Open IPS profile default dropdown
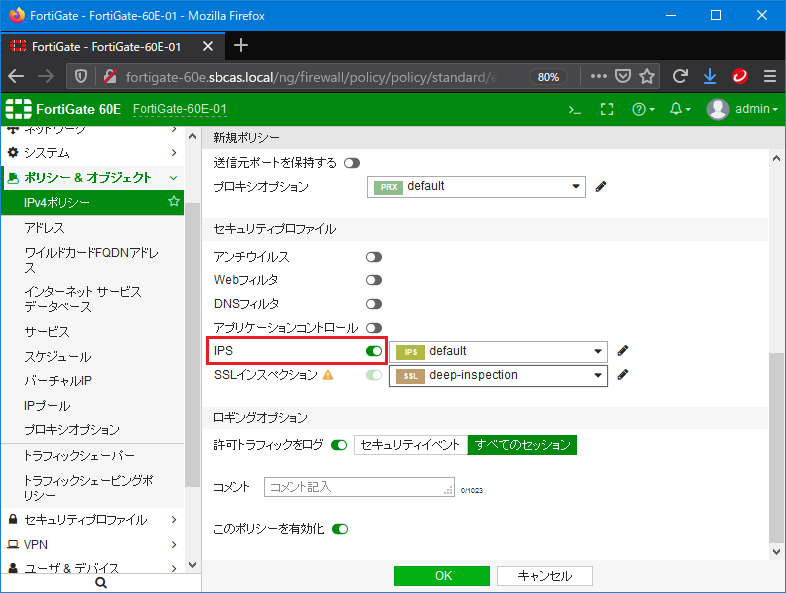 tap(498, 351)
